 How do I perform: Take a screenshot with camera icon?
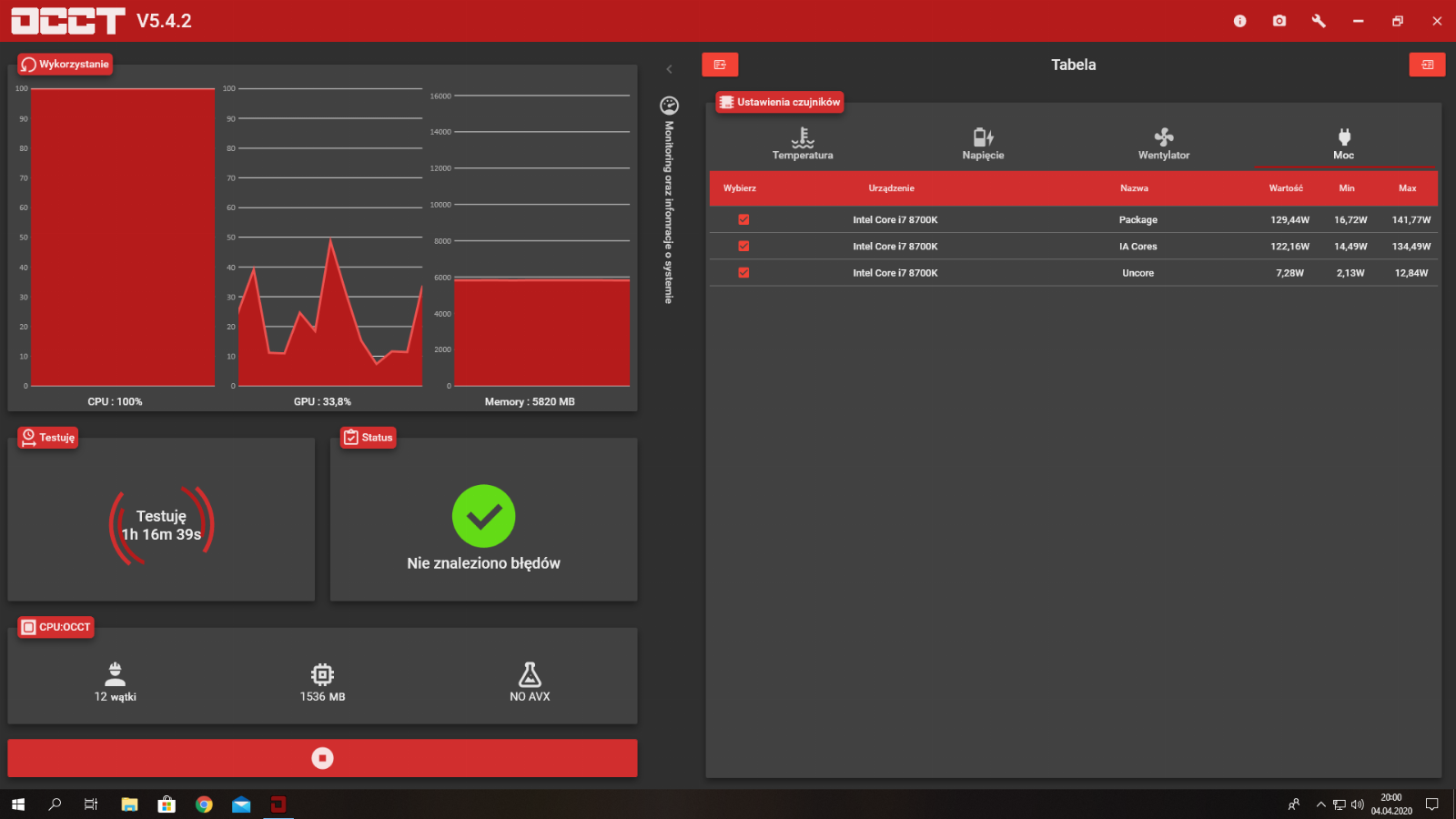pyautogui.click(x=1279, y=21)
